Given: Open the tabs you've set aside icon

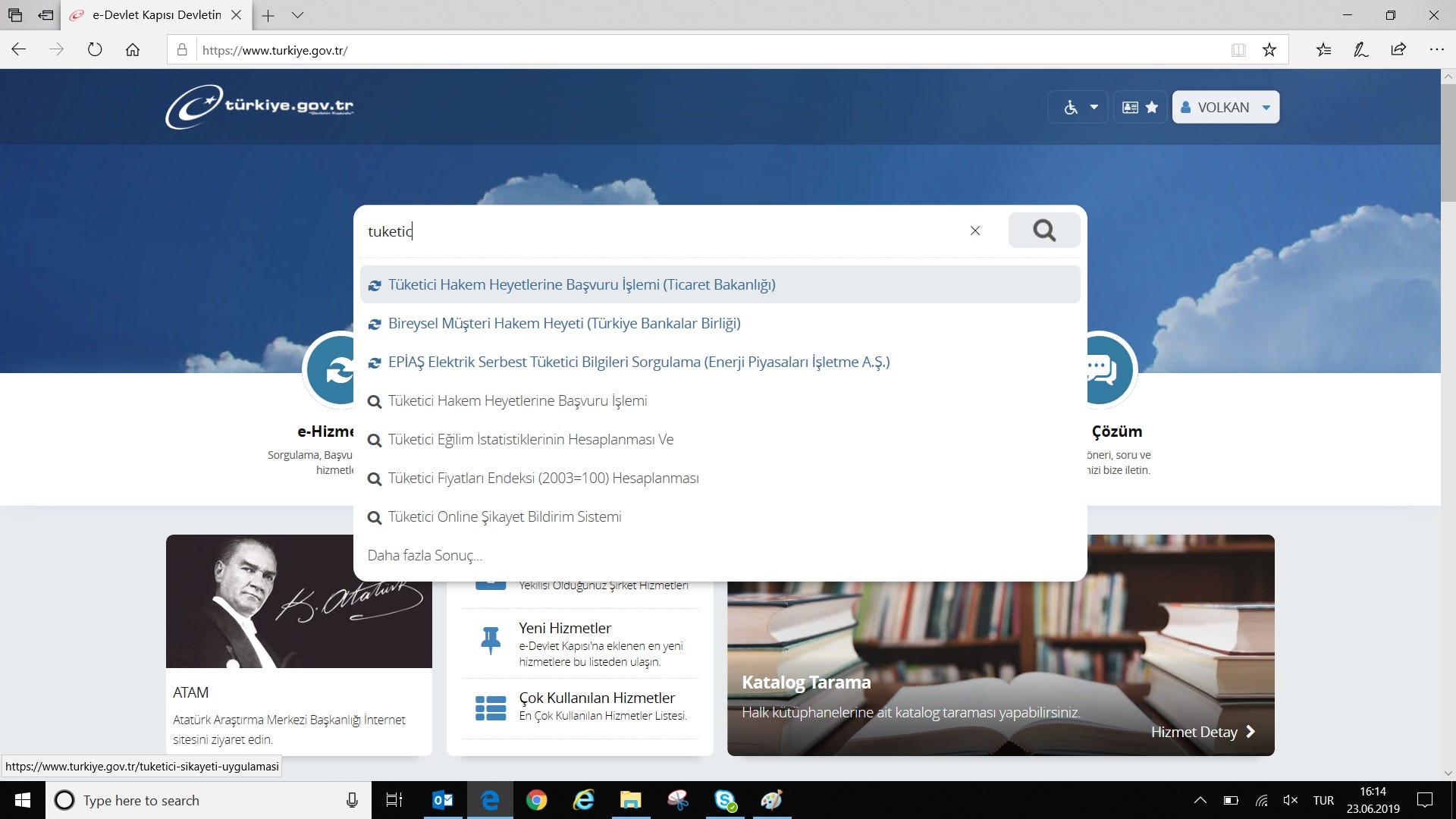Looking at the screenshot, I should tap(15, 15).
